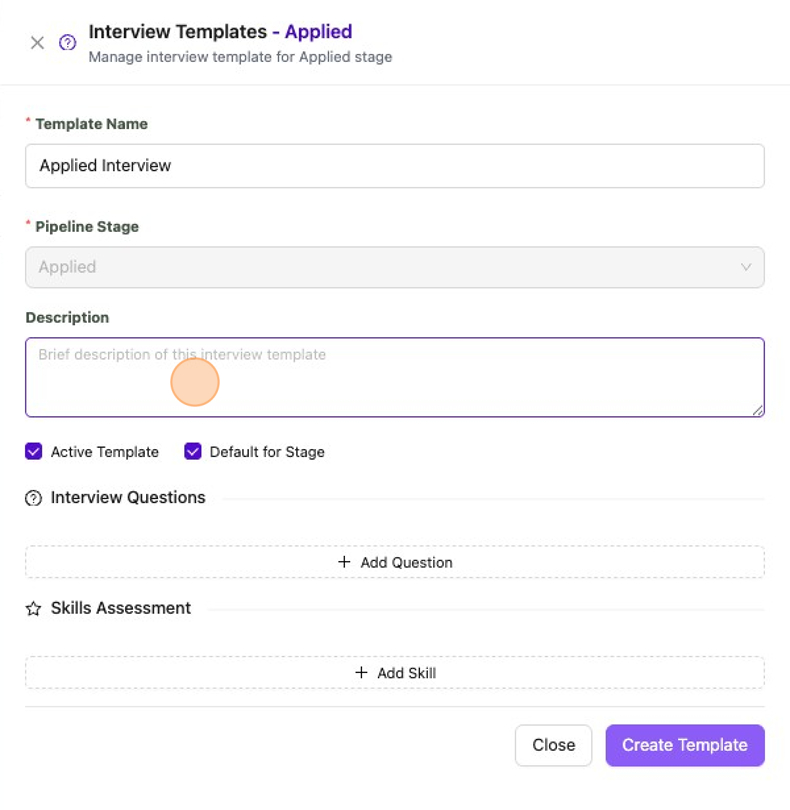
Task: Select the Applied label in the dialog header
Action: (318, 31)
